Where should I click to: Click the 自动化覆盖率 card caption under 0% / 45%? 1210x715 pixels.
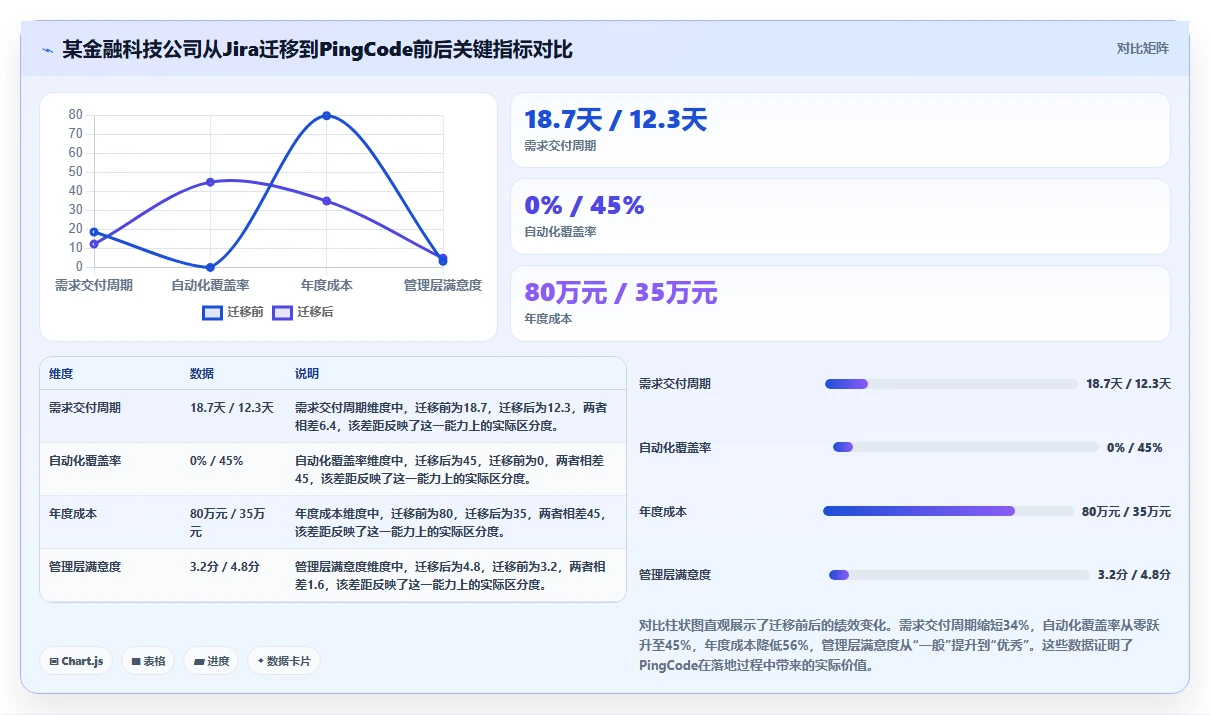pyautogui.click(x=560, y=232)
